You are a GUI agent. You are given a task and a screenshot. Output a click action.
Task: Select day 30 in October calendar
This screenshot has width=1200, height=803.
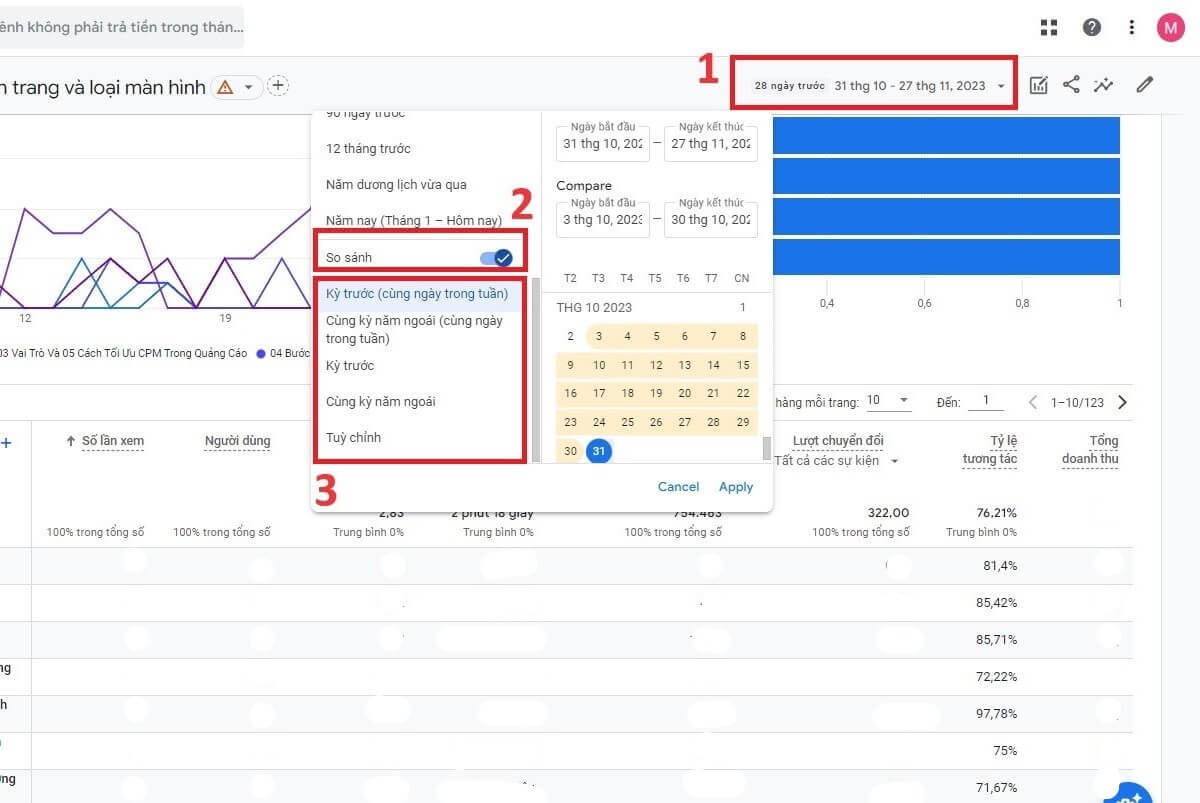tap(570, 451)
